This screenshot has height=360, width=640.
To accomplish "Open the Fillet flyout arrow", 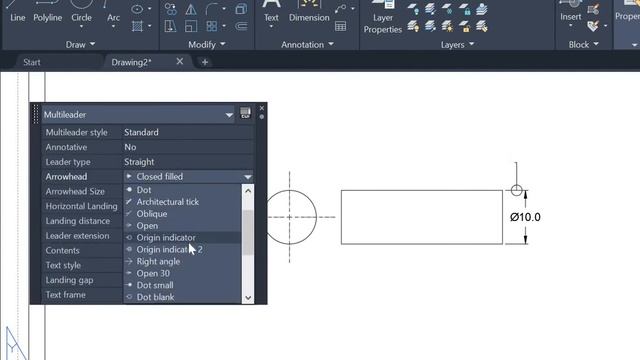I will [x=224, y=9].
